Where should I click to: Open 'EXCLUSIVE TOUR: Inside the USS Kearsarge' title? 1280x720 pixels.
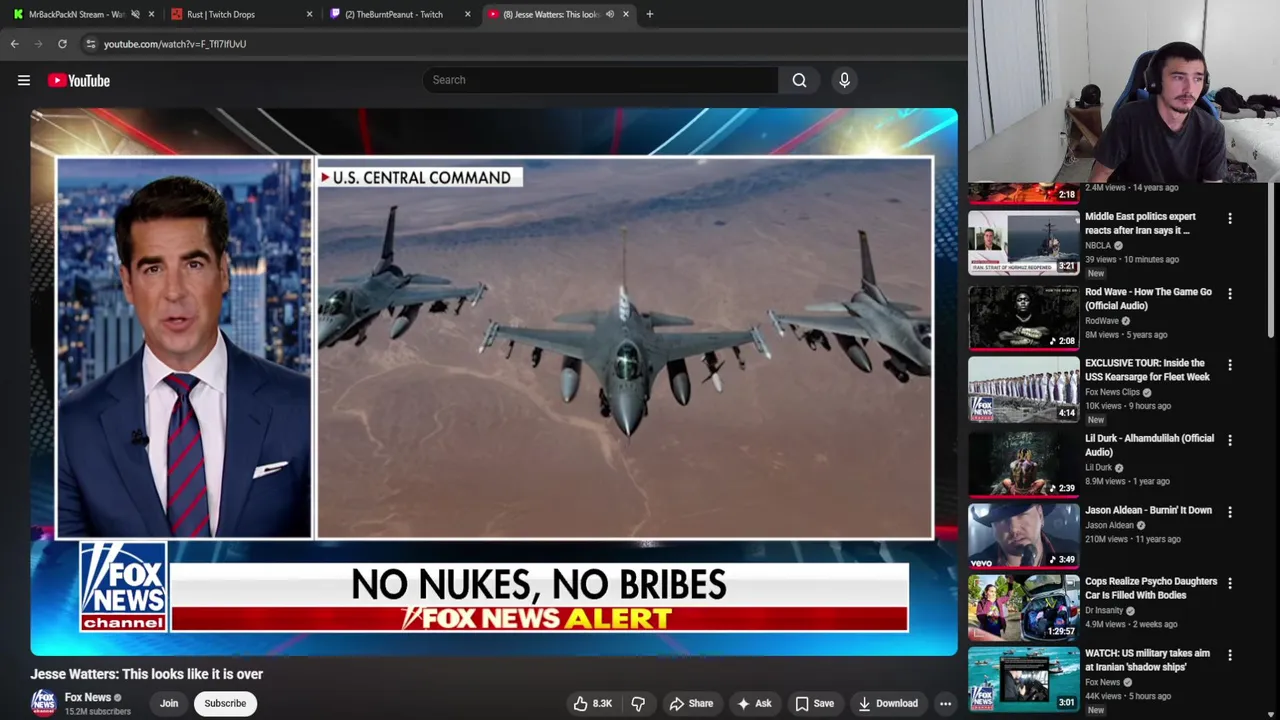(x=1147, y=370)
